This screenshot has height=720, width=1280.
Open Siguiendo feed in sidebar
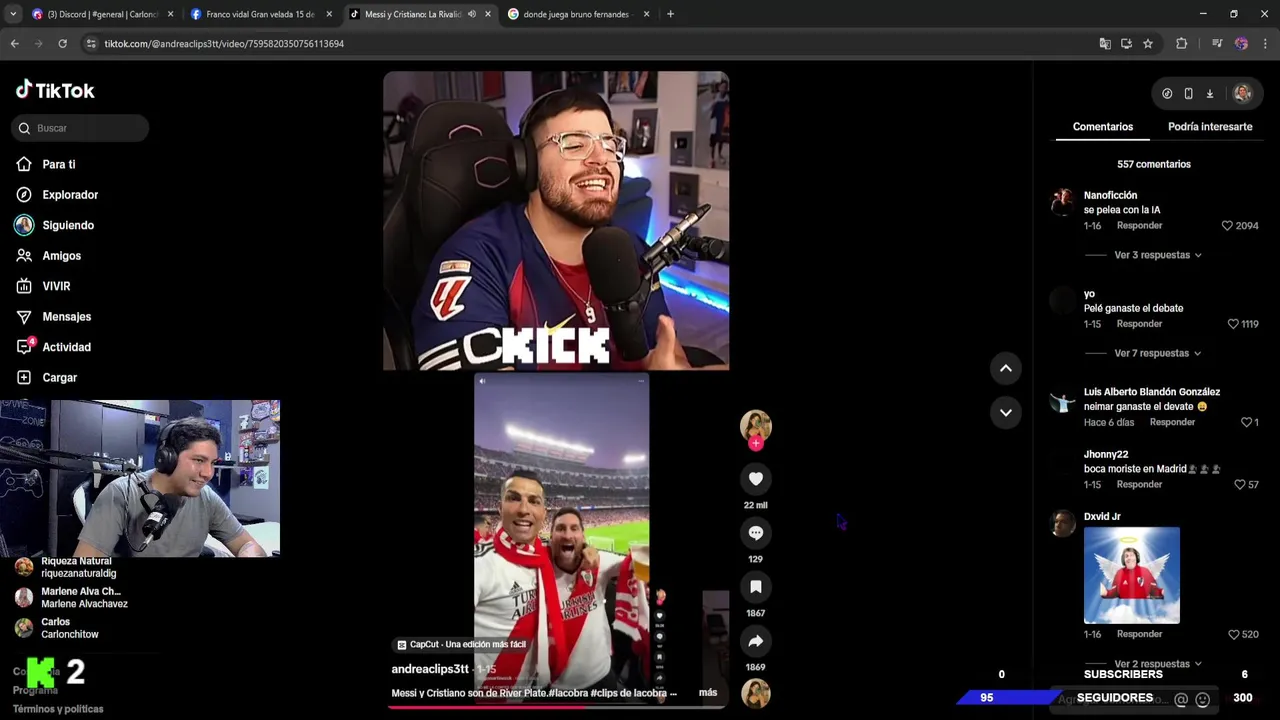click(68, 225)
